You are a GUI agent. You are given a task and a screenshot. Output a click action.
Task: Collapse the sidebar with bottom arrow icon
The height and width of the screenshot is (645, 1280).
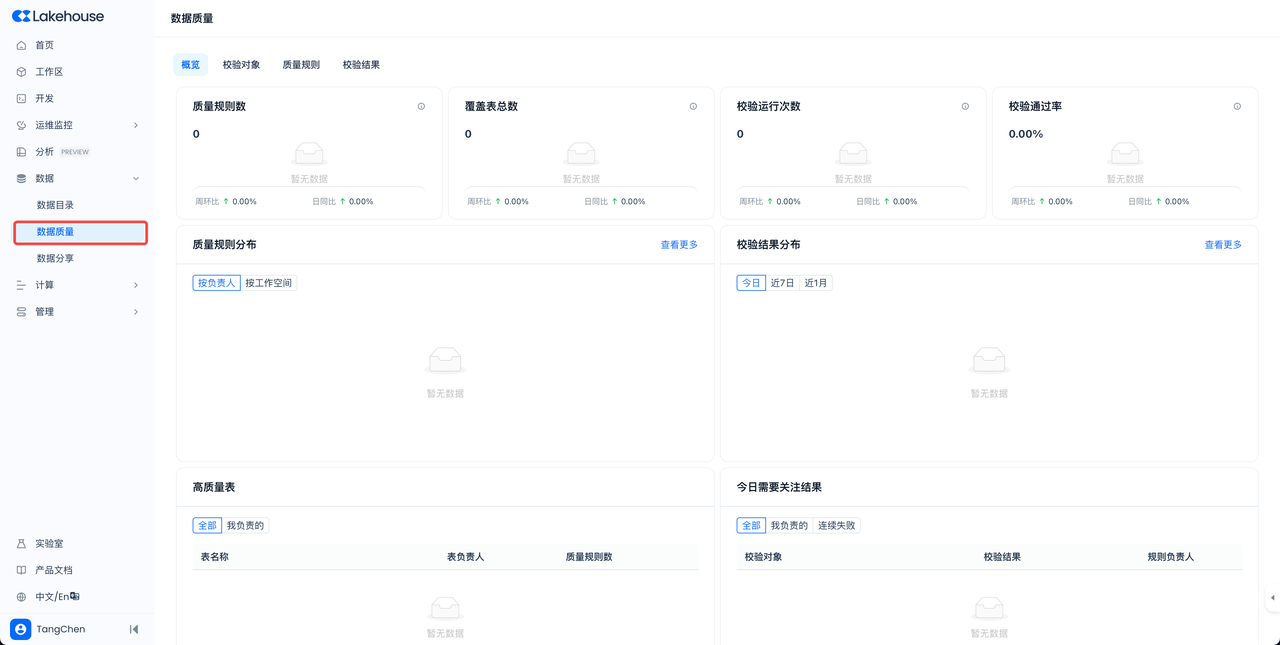134,629
